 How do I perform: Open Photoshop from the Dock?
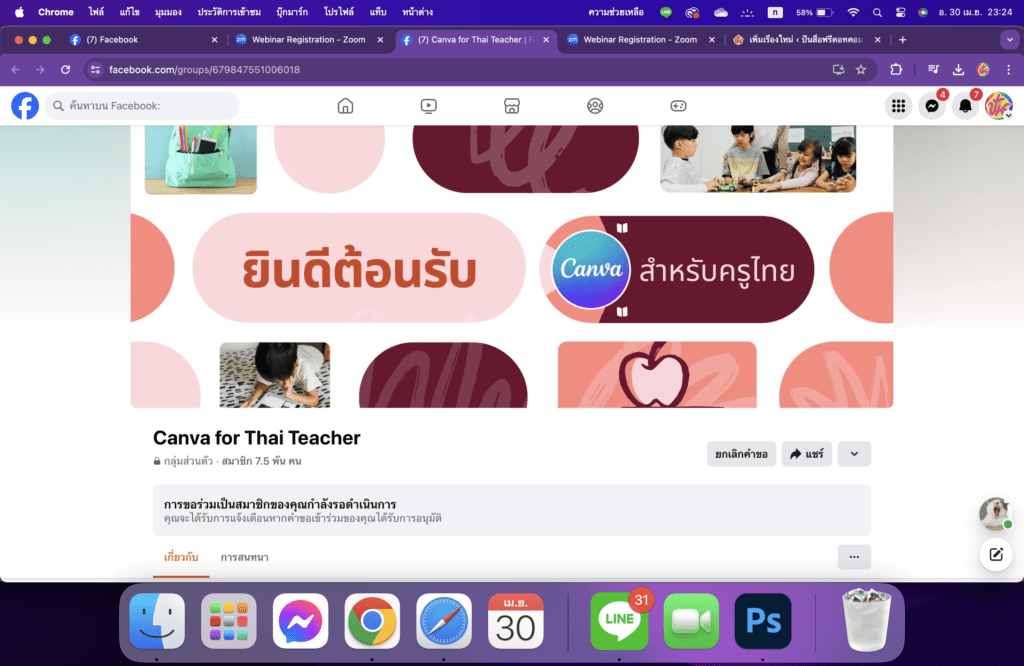tap(763, 621)
